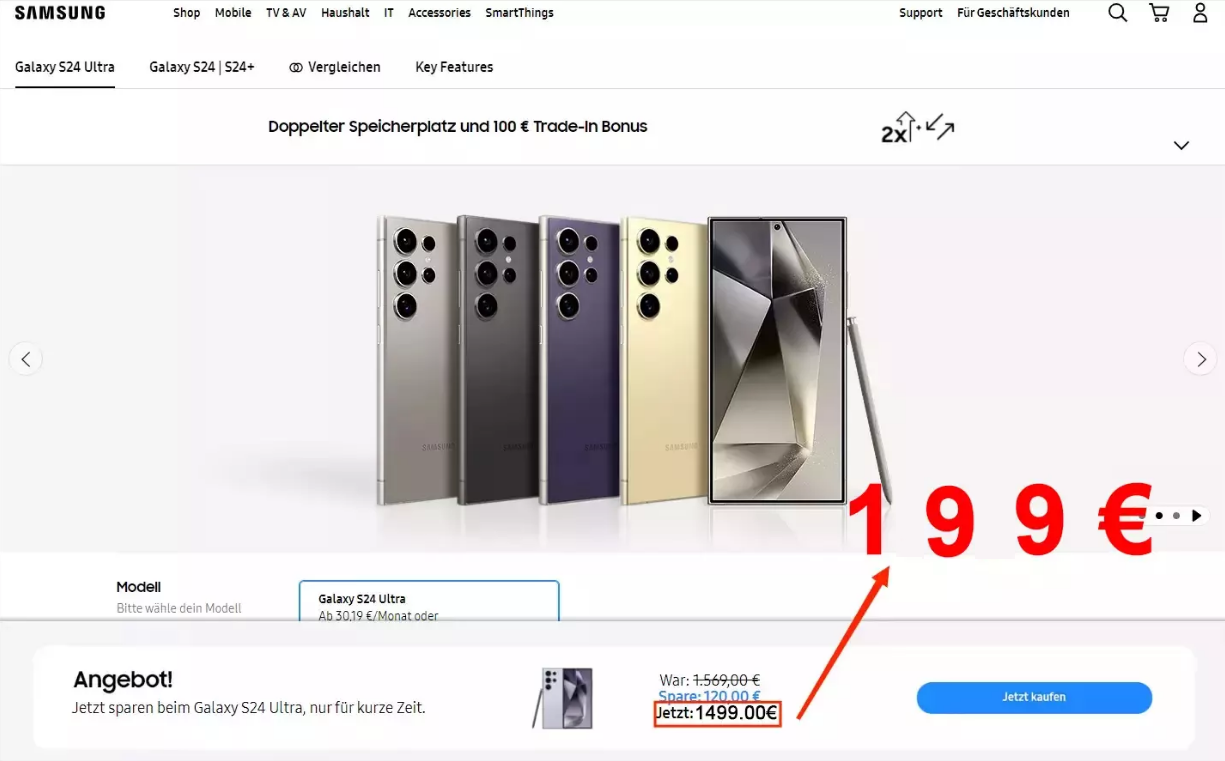Open Für Geschäftskunden link
This screenshot has width=1225, height=761.
1013,13
